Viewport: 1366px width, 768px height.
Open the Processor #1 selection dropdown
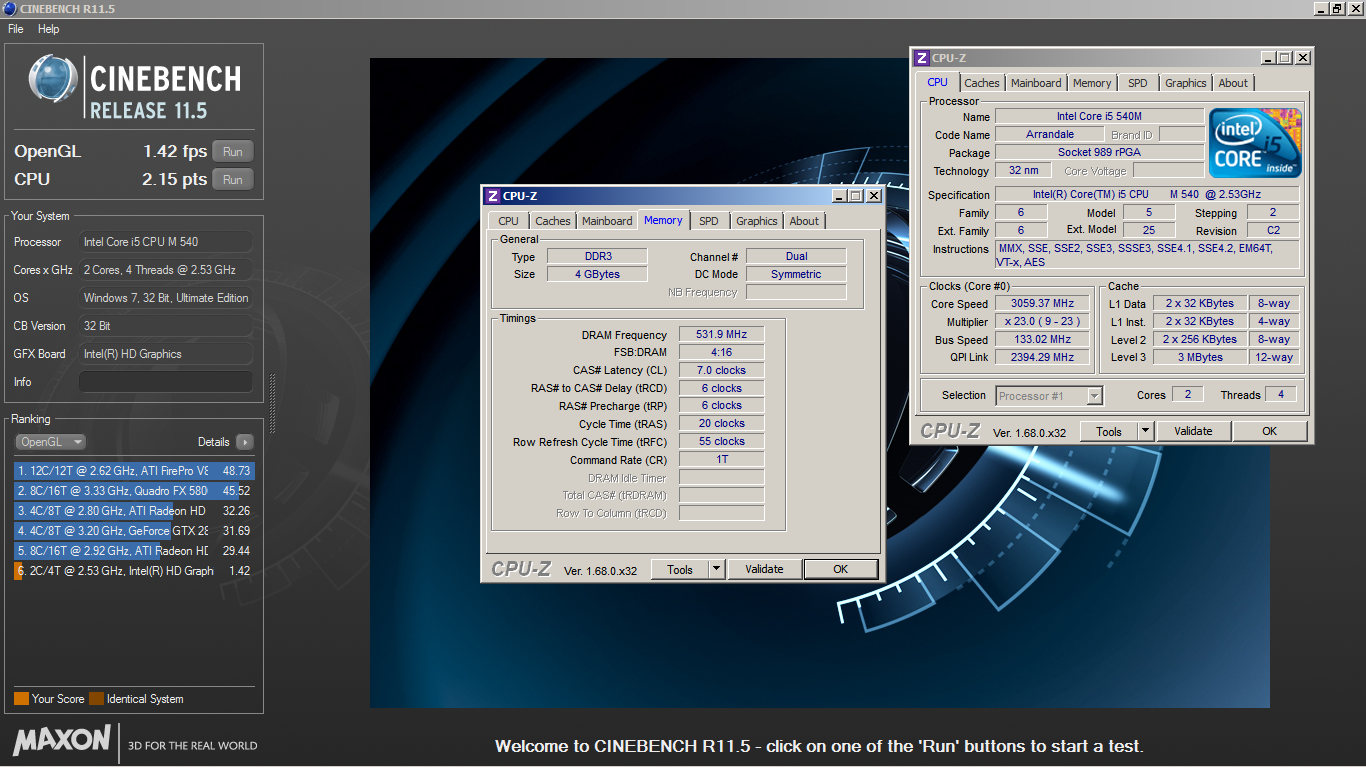(1049, 396)
